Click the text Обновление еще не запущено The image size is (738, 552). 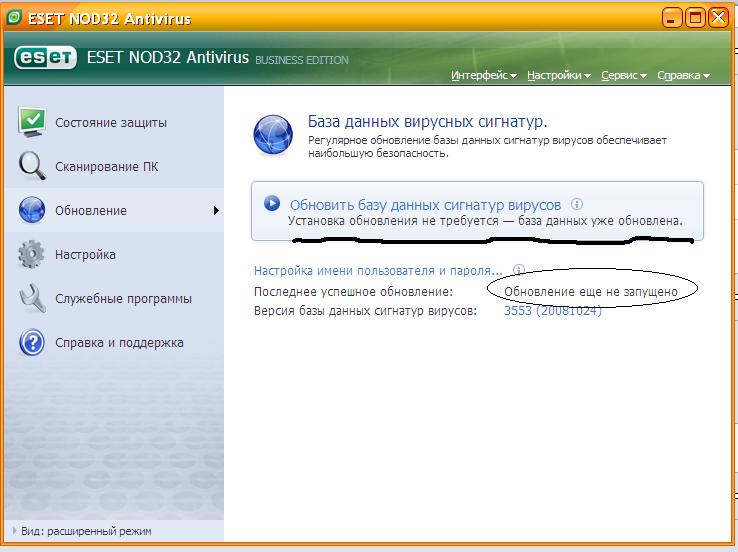[x=591, y=292]
